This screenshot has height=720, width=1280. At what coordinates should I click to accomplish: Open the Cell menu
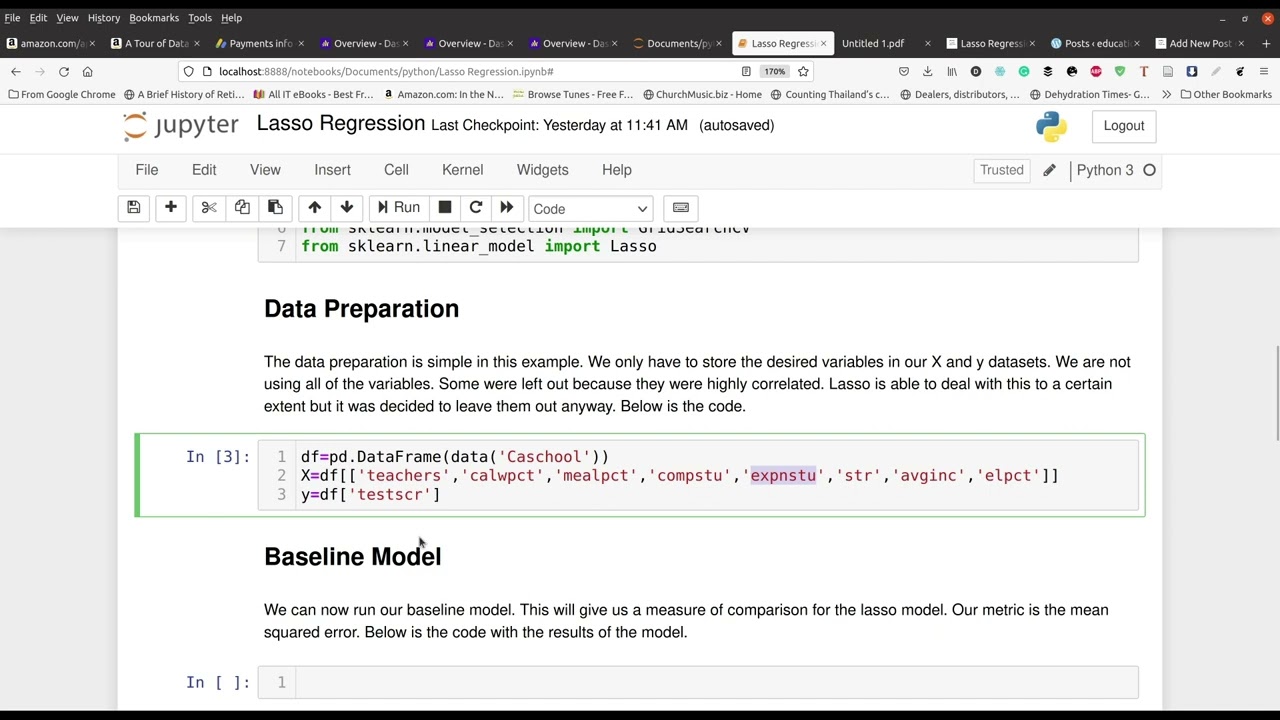tap(396, 170)
